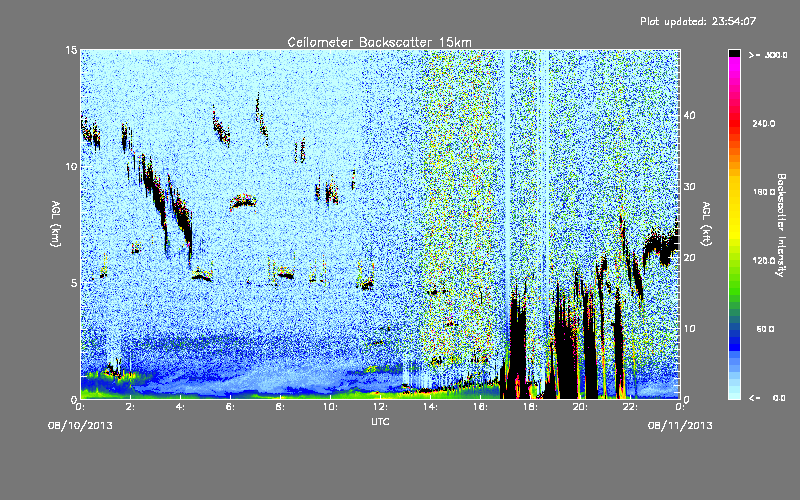Click the start date label 08/10/2013
The width and height of the screenshot is (800, 500).
click(x=80, y=426)
